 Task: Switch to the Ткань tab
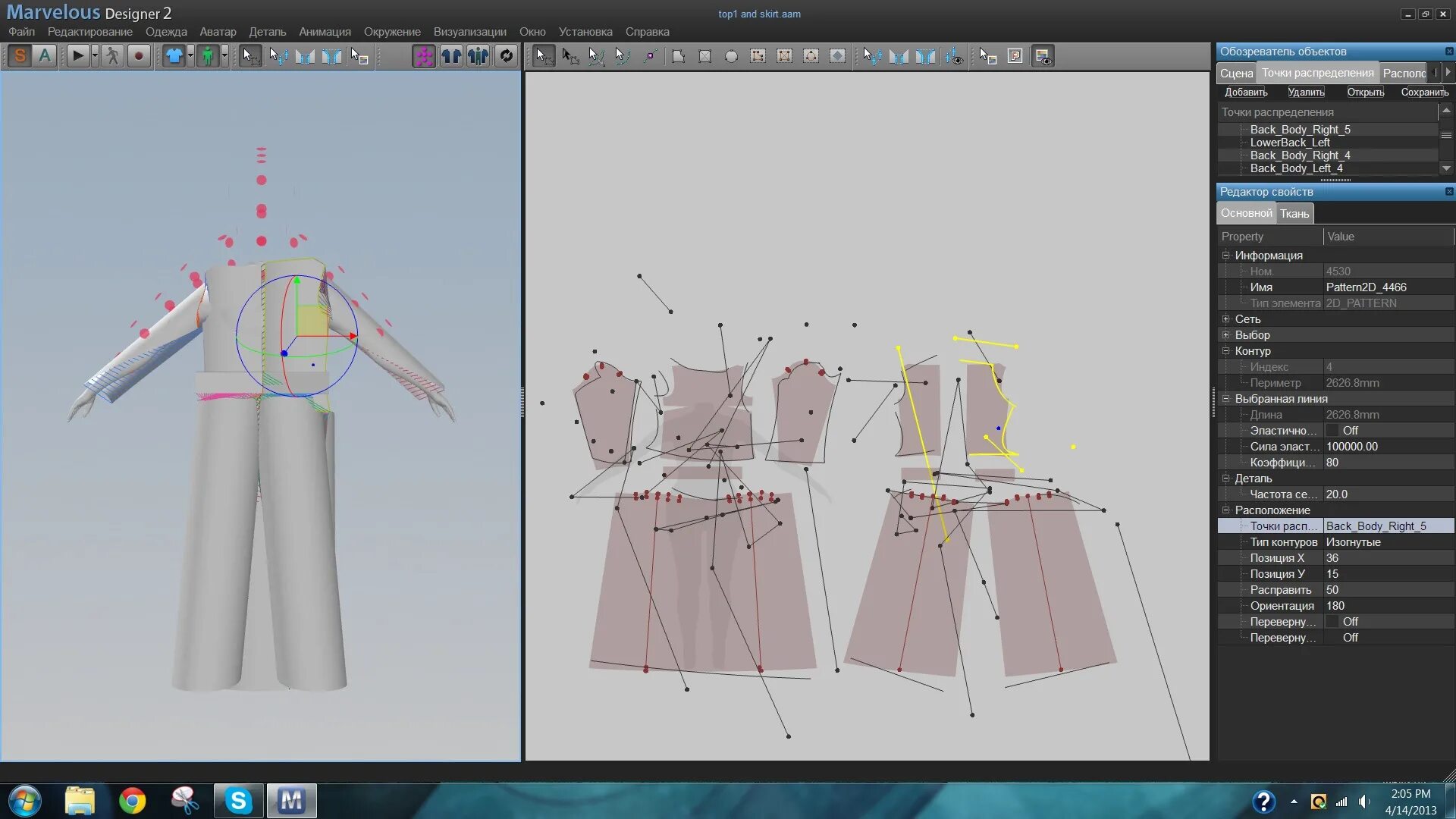(1294, 214)
